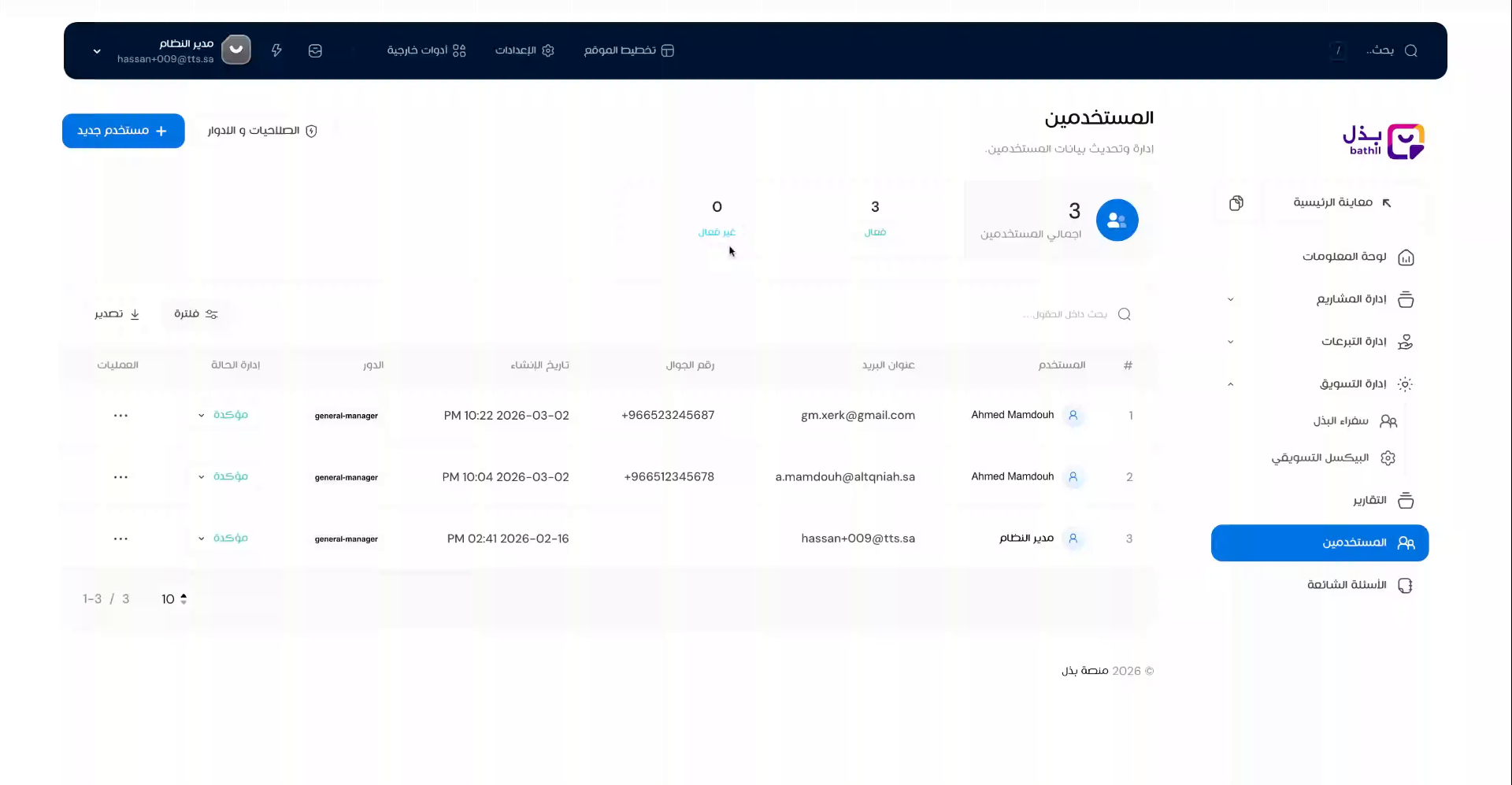Viewport: 1512px width, 785px height.
Task: Click the total users blue circle icon
Action: 1117,220
